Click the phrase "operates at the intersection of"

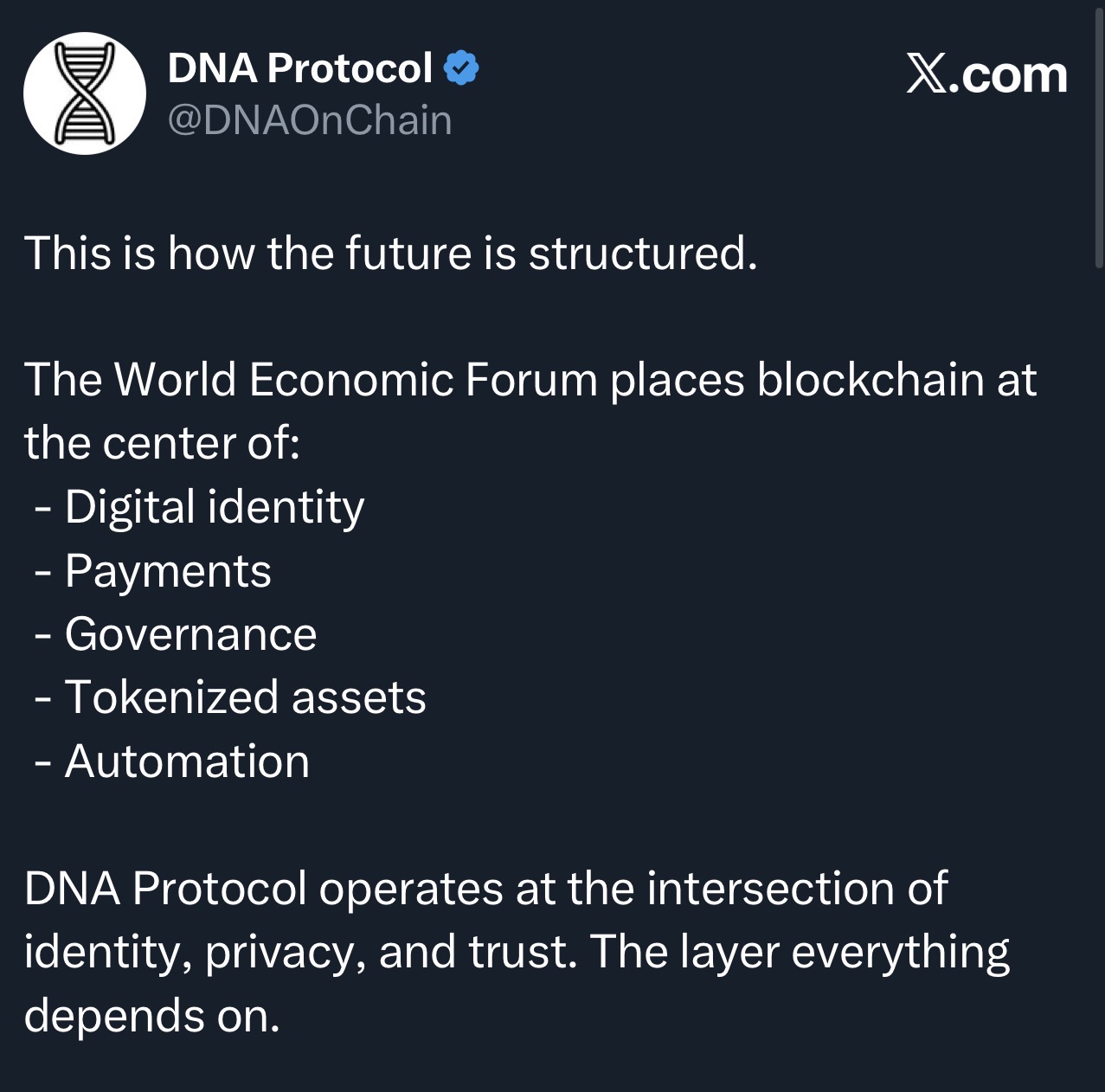coord(633,889)
